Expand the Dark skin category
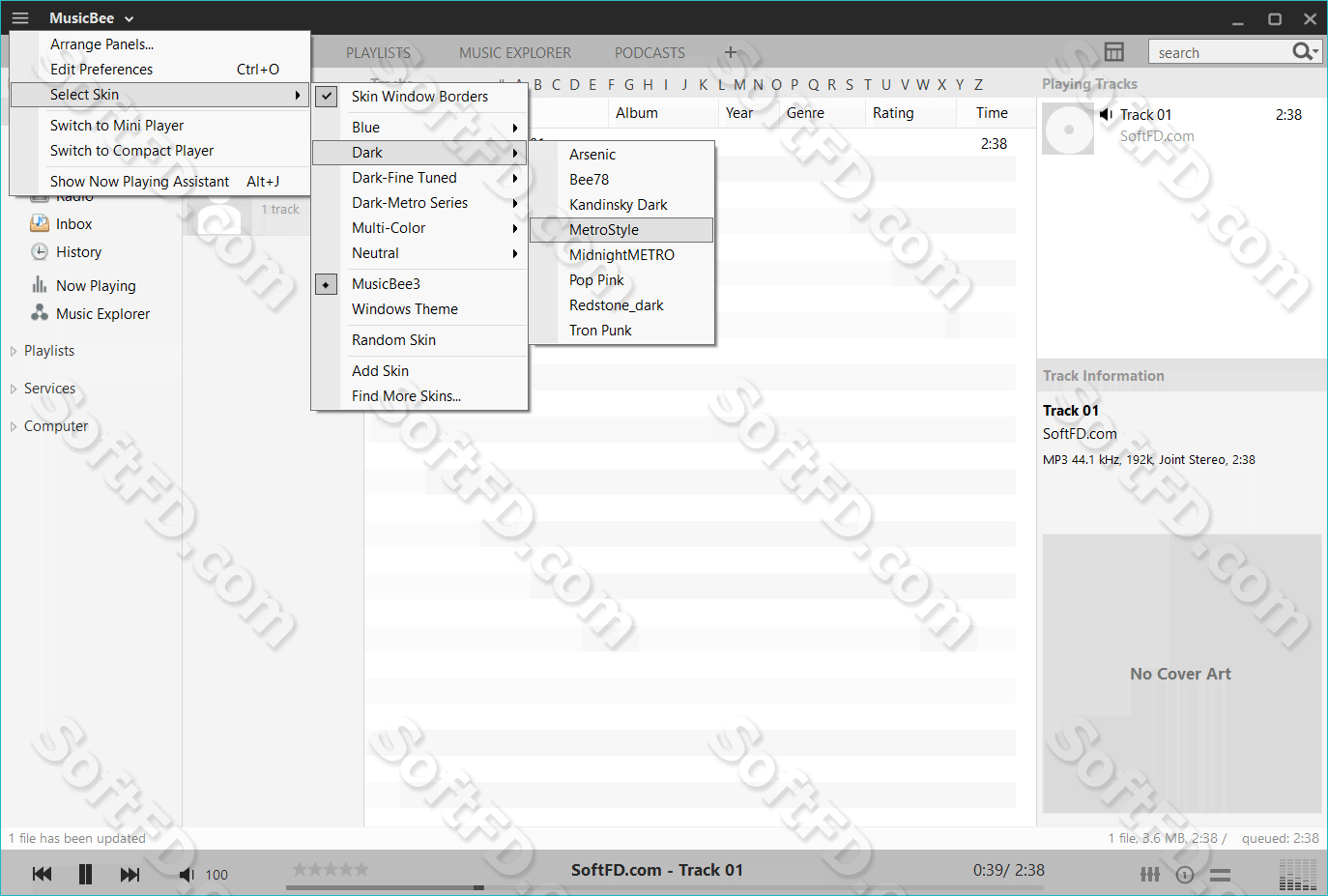 419,153
